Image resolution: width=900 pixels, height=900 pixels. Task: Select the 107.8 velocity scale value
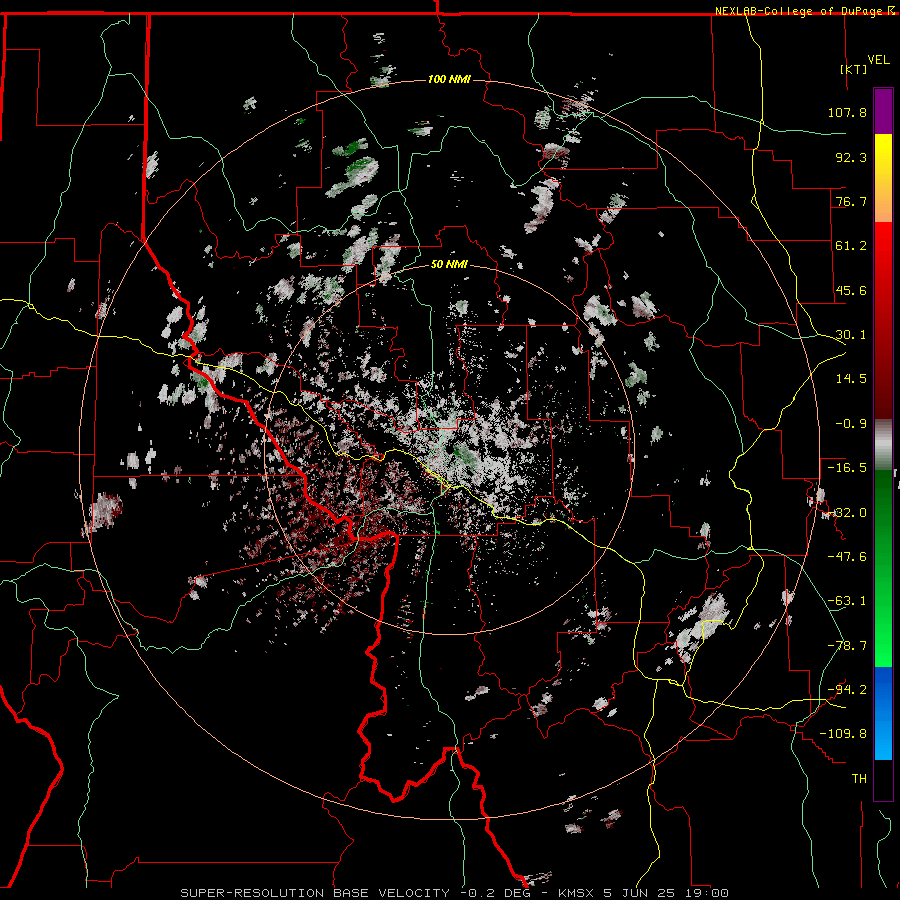847,112
